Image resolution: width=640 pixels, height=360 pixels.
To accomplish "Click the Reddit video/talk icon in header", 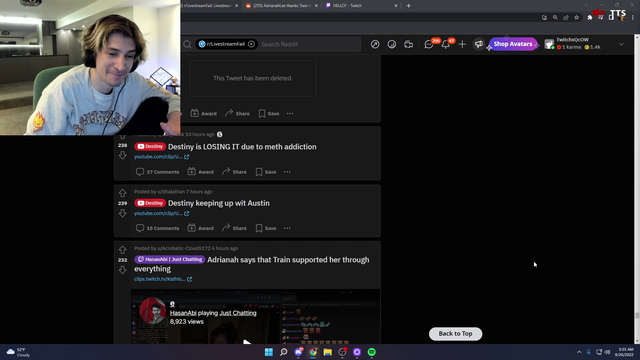I will (x=408, y=44).
